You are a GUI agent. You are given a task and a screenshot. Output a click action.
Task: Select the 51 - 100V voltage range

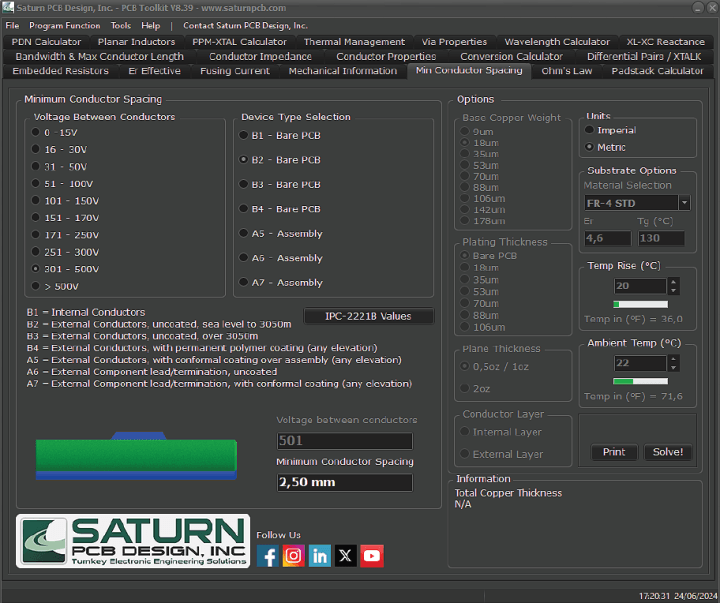62,184
